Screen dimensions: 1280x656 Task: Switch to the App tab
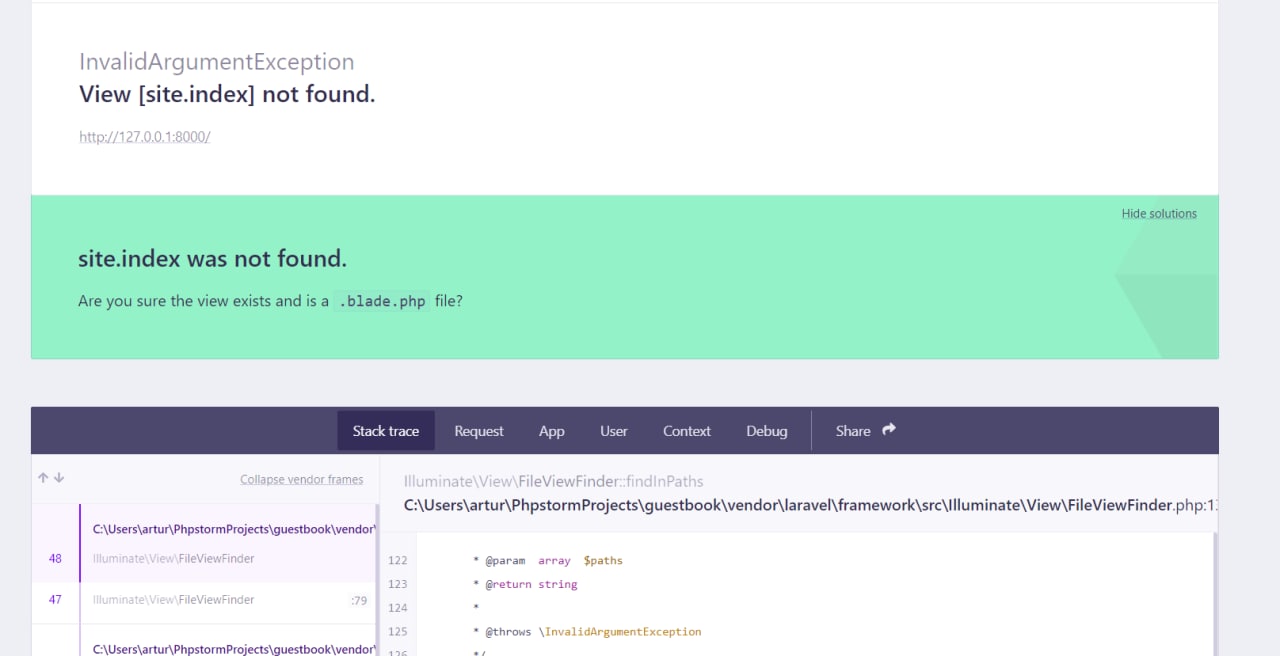pos(552,431)
